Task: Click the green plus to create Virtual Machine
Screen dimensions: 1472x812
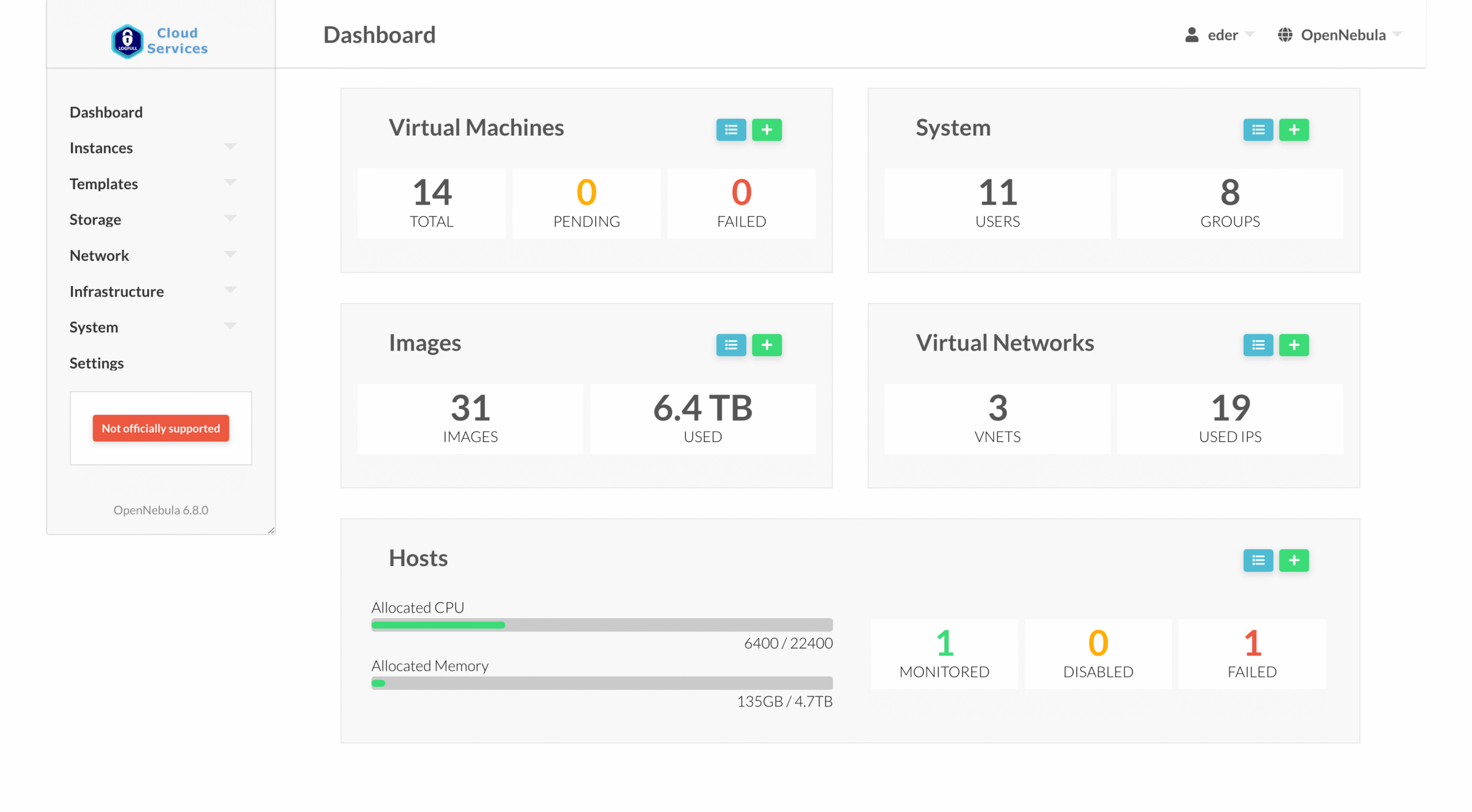Action: (x=766, y=130)
